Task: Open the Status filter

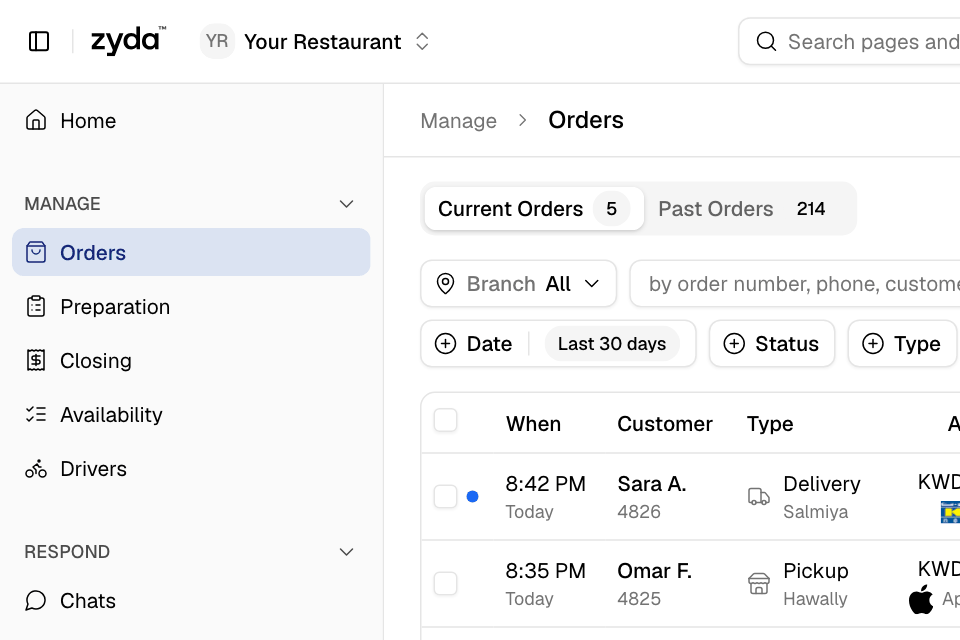Action: click(x=771, y=344)
